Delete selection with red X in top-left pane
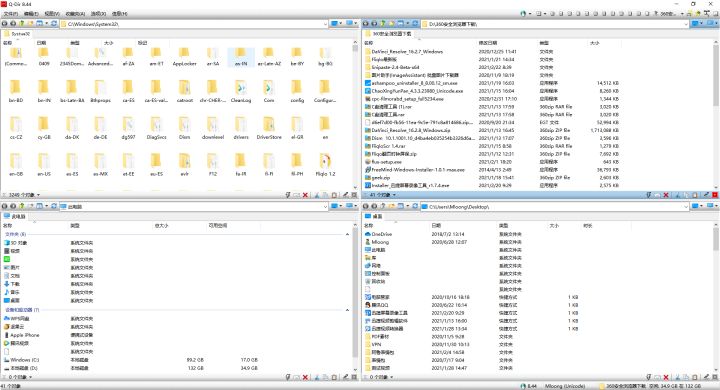The width and height of the screenshot is (720, 390). pos(305,195)
